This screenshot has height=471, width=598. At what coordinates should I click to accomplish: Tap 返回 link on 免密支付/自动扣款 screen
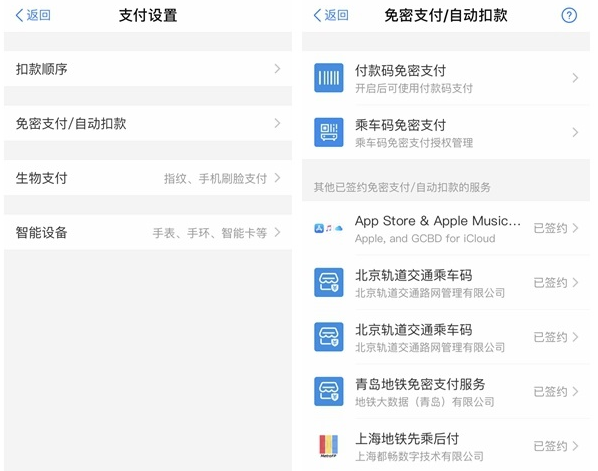[x=336, y=15]
